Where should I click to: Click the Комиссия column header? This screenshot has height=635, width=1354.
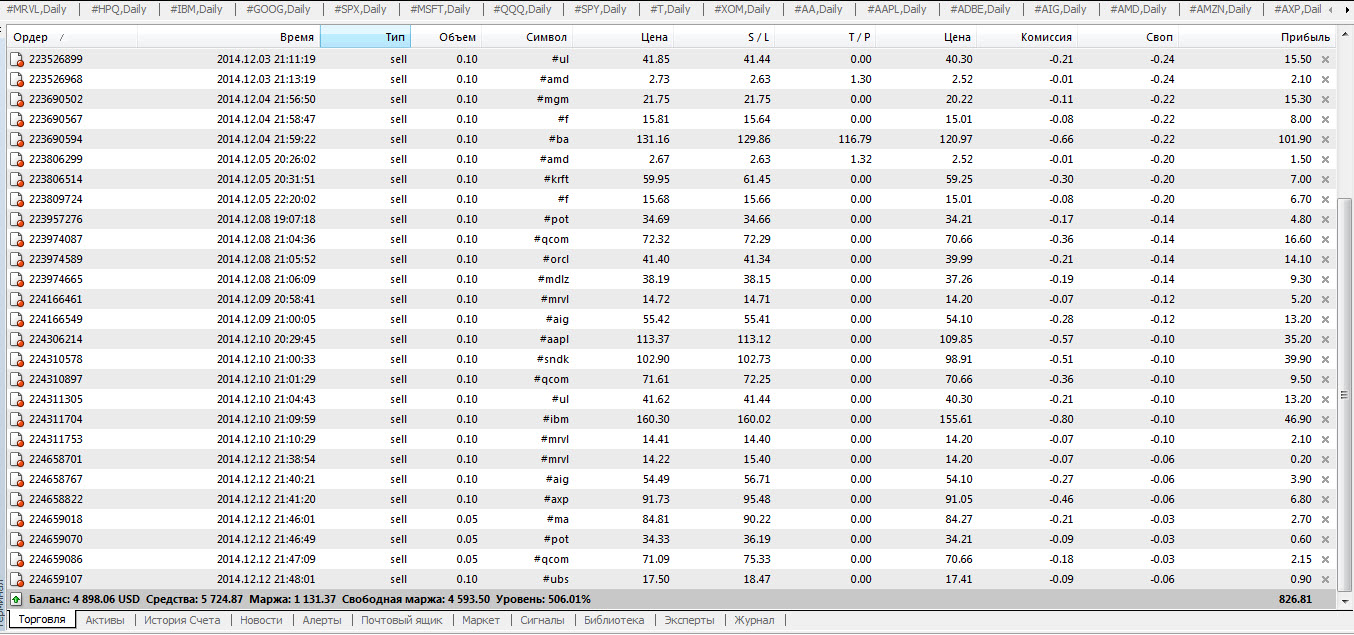click(x=1027, y=37)
